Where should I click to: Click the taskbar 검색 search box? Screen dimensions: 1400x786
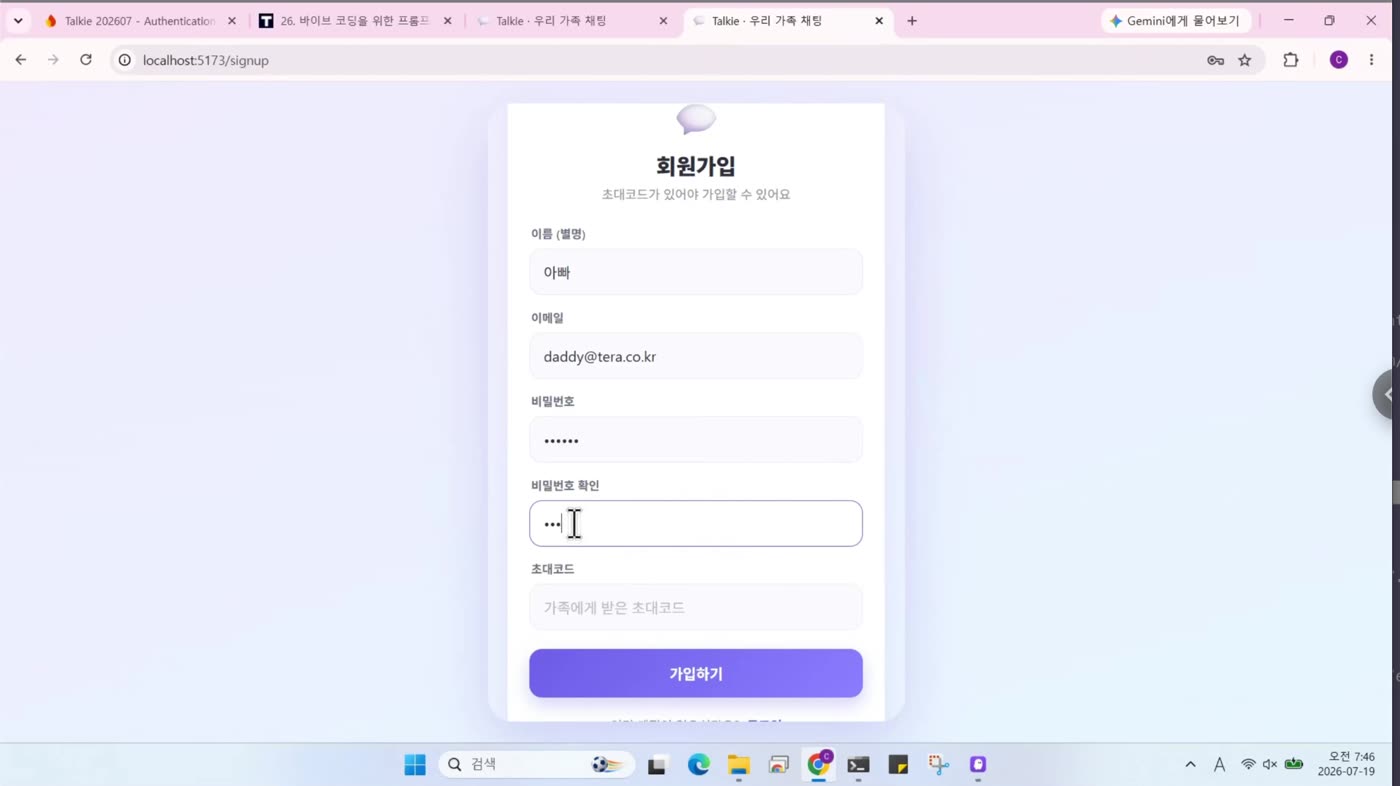click(536, 765)
